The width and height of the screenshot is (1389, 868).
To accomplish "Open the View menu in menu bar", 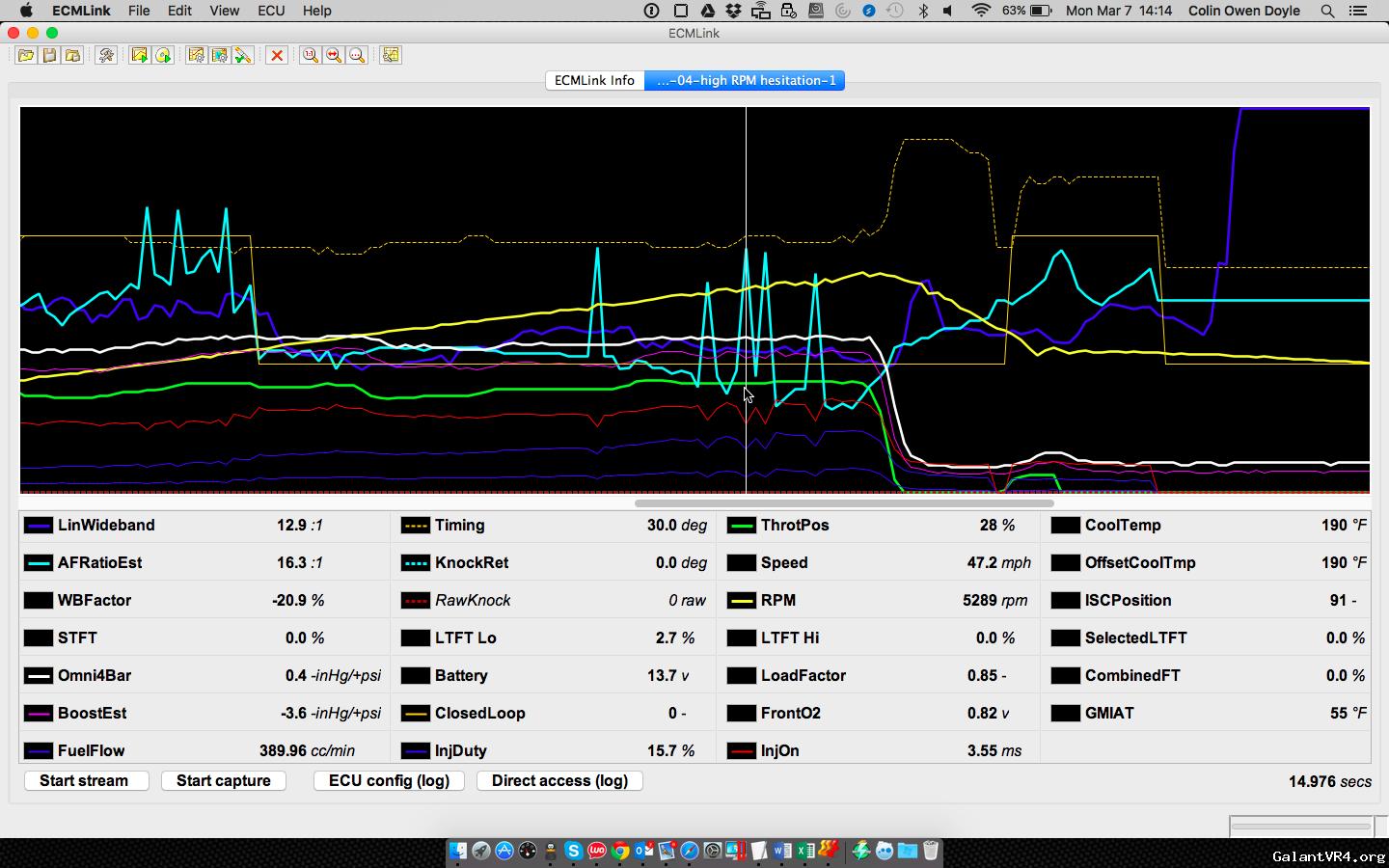I will point(224,11).
